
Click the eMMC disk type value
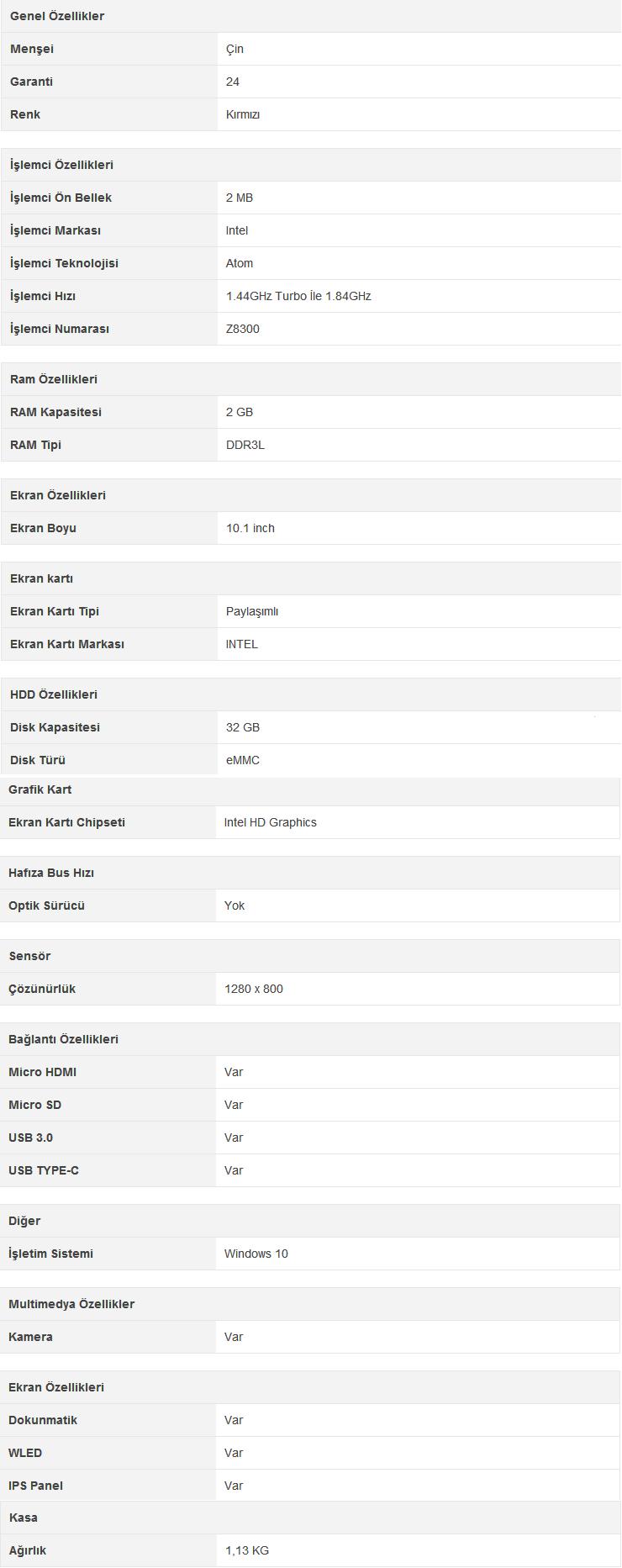(x=243, y=760)
